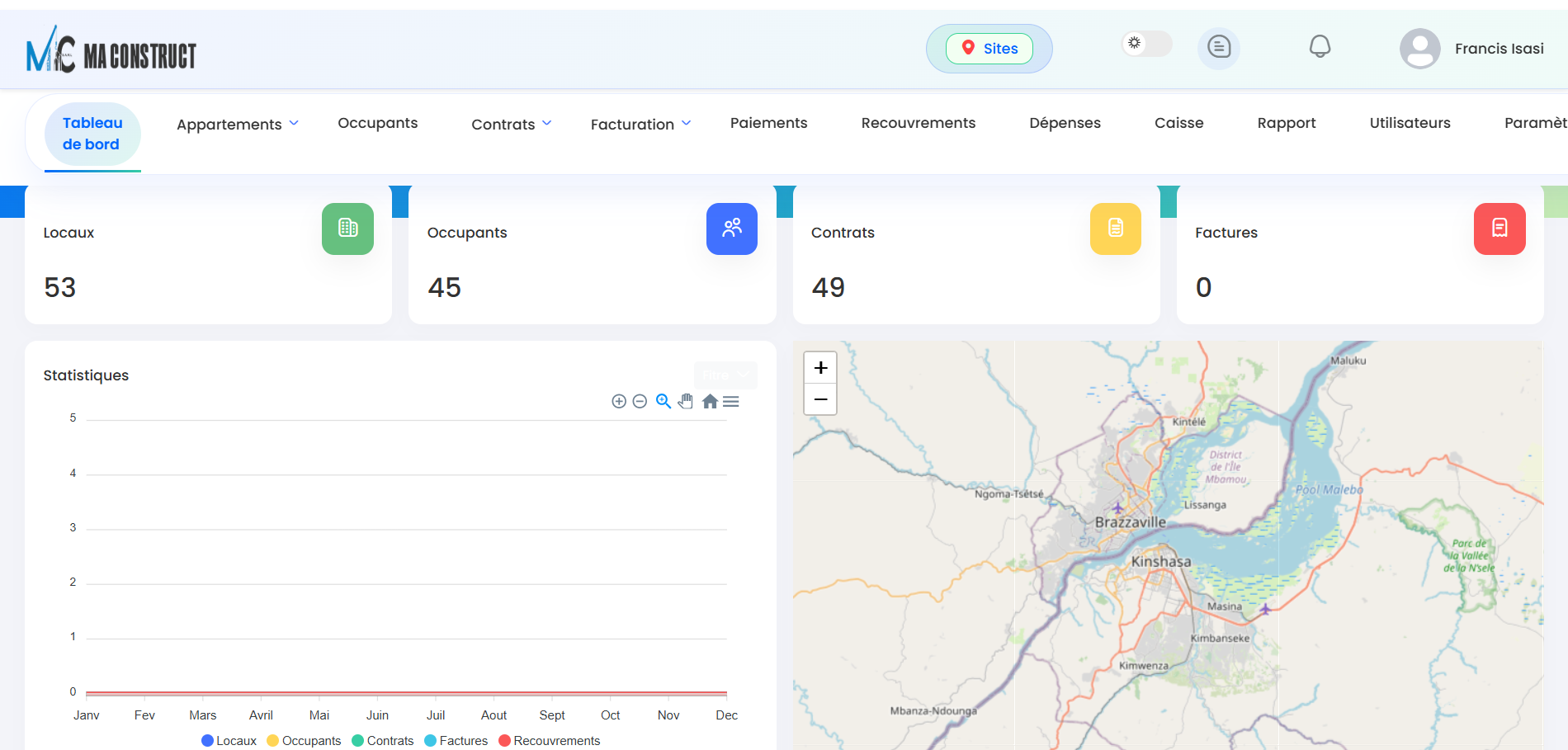Go to the Dépenses menu item
This screenshot has width=1568, height=750.
[1065, 123]
